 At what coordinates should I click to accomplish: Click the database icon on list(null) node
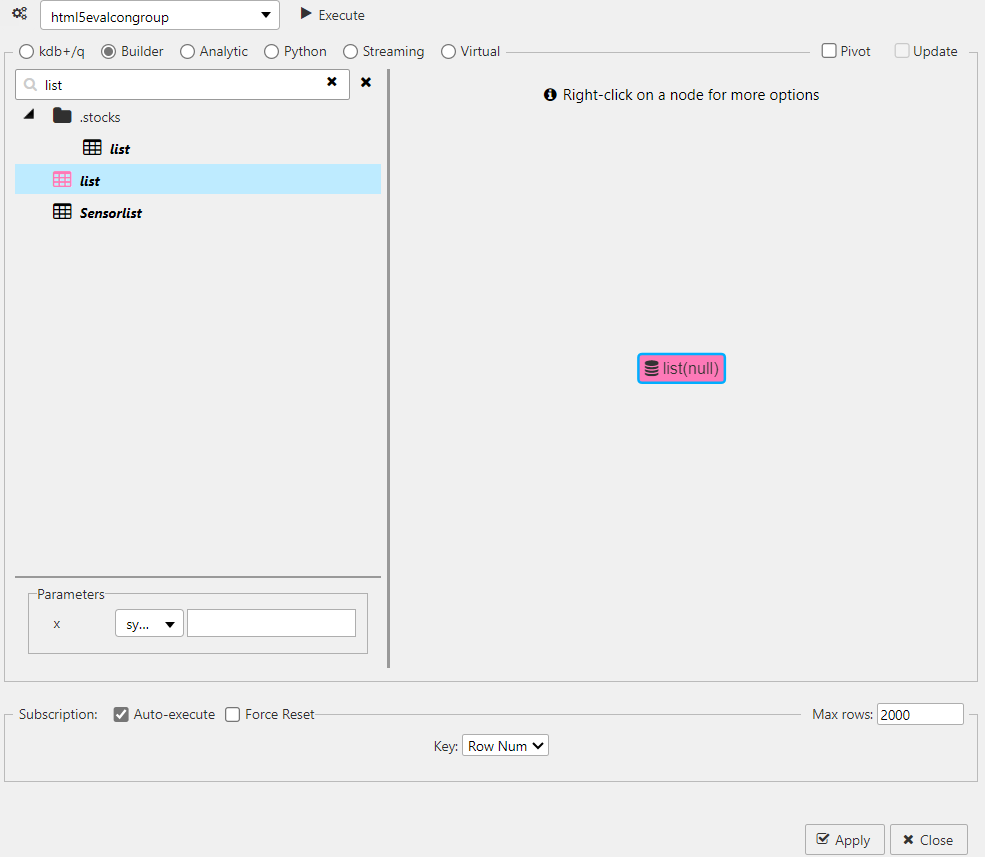pyautogui.click(x=653, y=368)
